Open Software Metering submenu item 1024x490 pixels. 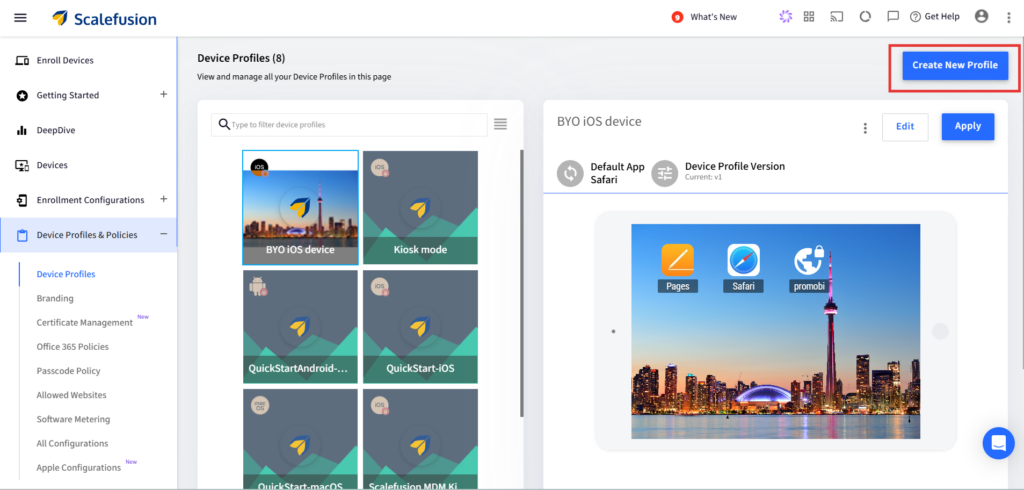(x=73, y=419)
